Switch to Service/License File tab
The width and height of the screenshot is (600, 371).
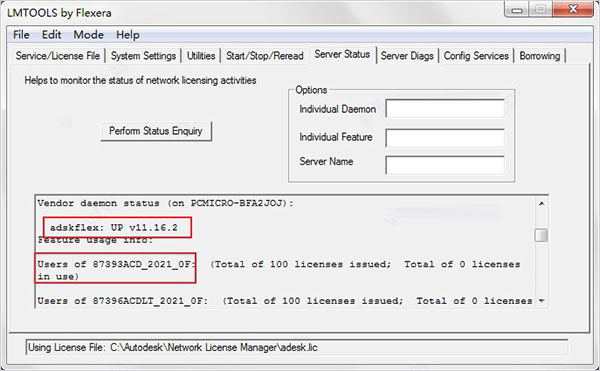tap(58, 56)
